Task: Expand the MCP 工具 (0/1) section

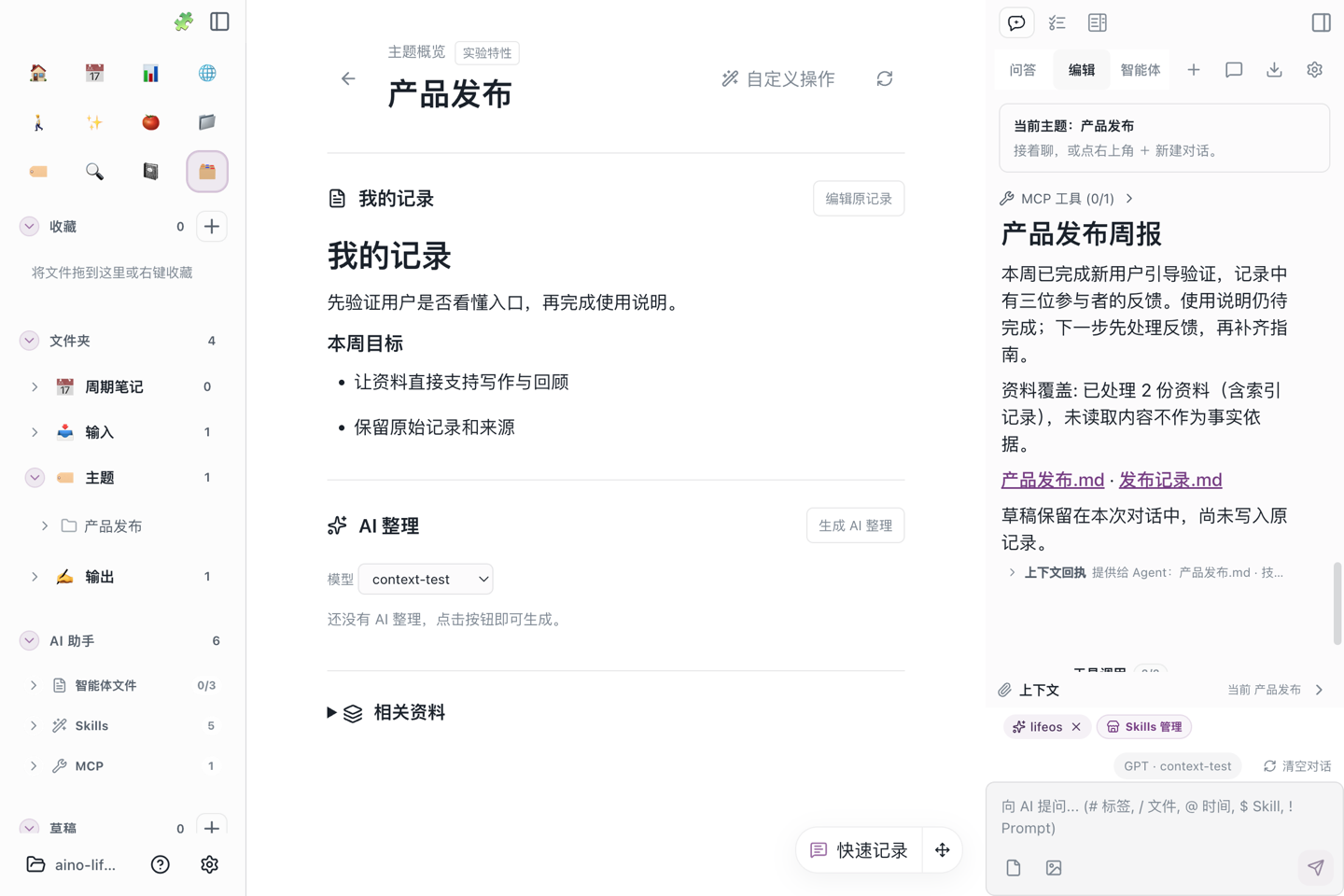Action: pos(1067,199)
